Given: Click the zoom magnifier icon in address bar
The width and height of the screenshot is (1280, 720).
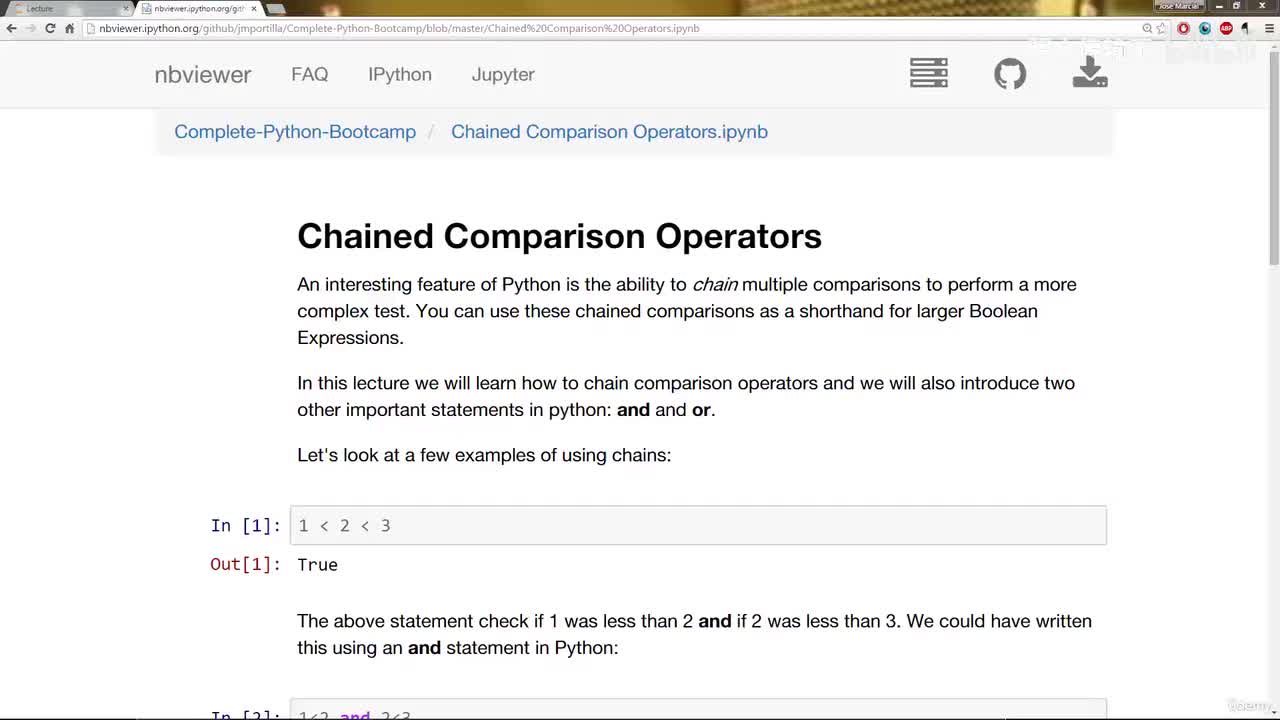Looking at the screenshot, I should (1147, 28).
